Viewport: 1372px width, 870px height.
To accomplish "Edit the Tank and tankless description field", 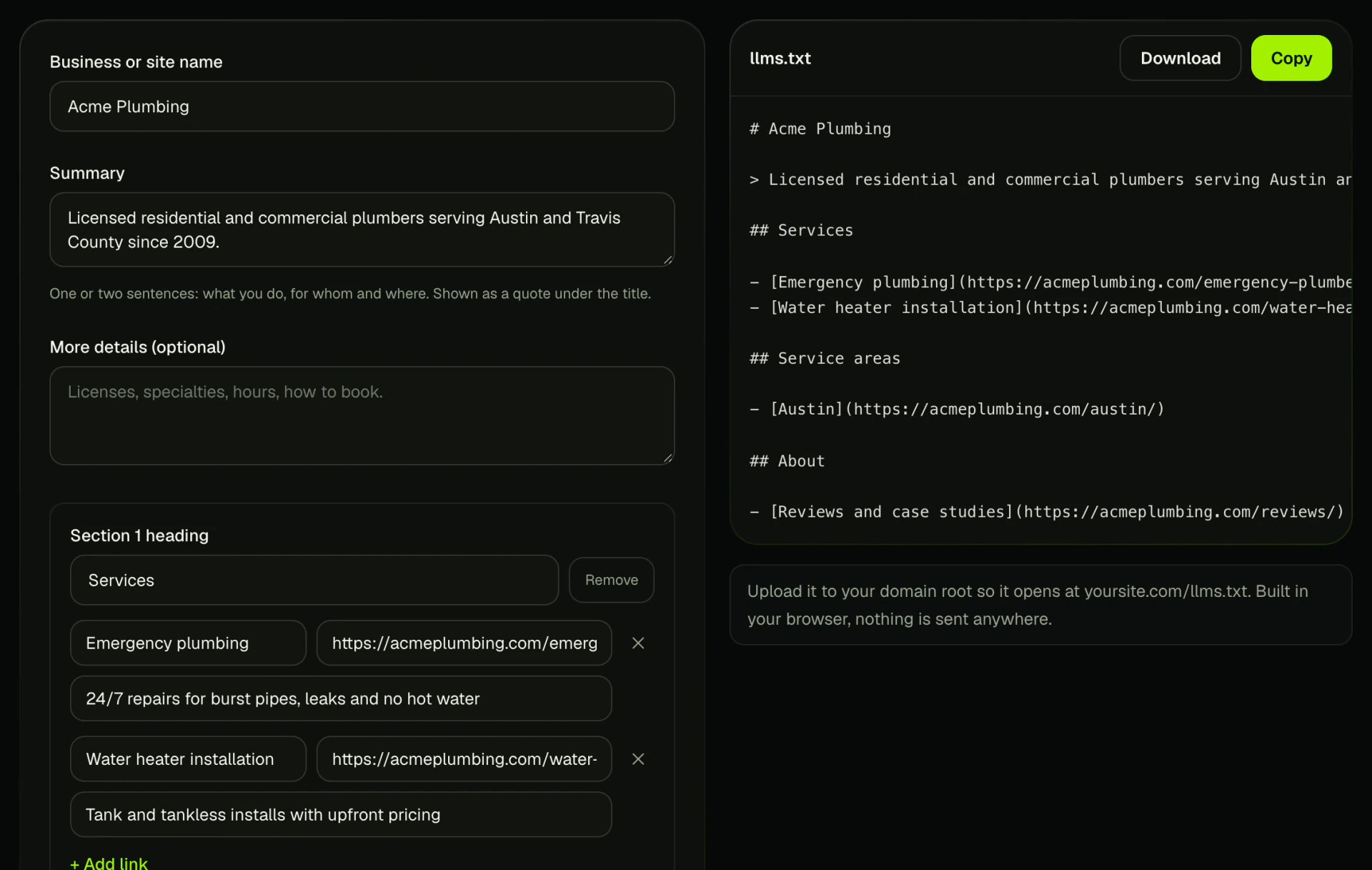I will (x=341, y=815).
